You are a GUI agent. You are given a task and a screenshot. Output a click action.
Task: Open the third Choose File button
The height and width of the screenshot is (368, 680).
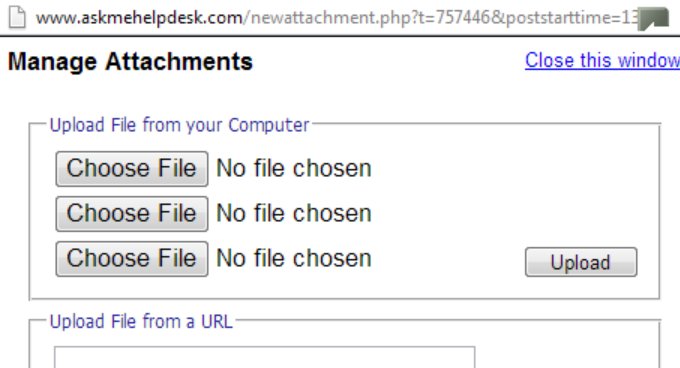coord(132,259)
